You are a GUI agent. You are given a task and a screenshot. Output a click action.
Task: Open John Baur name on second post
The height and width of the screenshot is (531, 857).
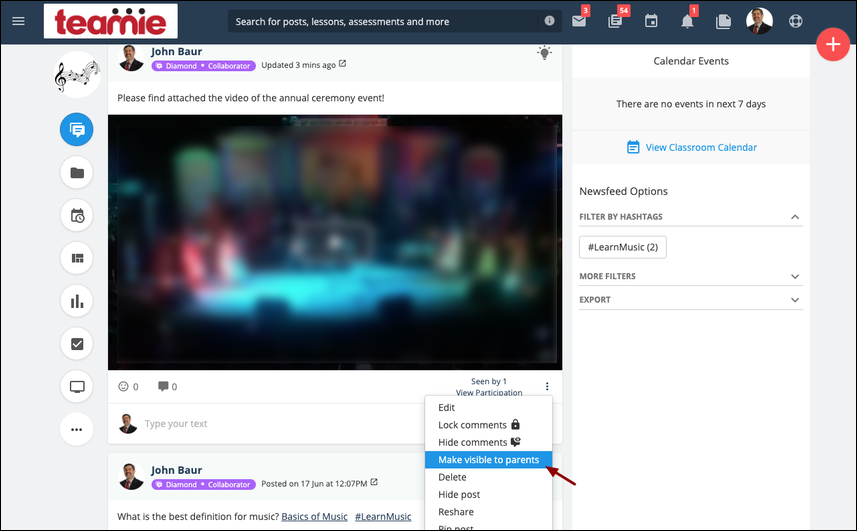[177, 470]
